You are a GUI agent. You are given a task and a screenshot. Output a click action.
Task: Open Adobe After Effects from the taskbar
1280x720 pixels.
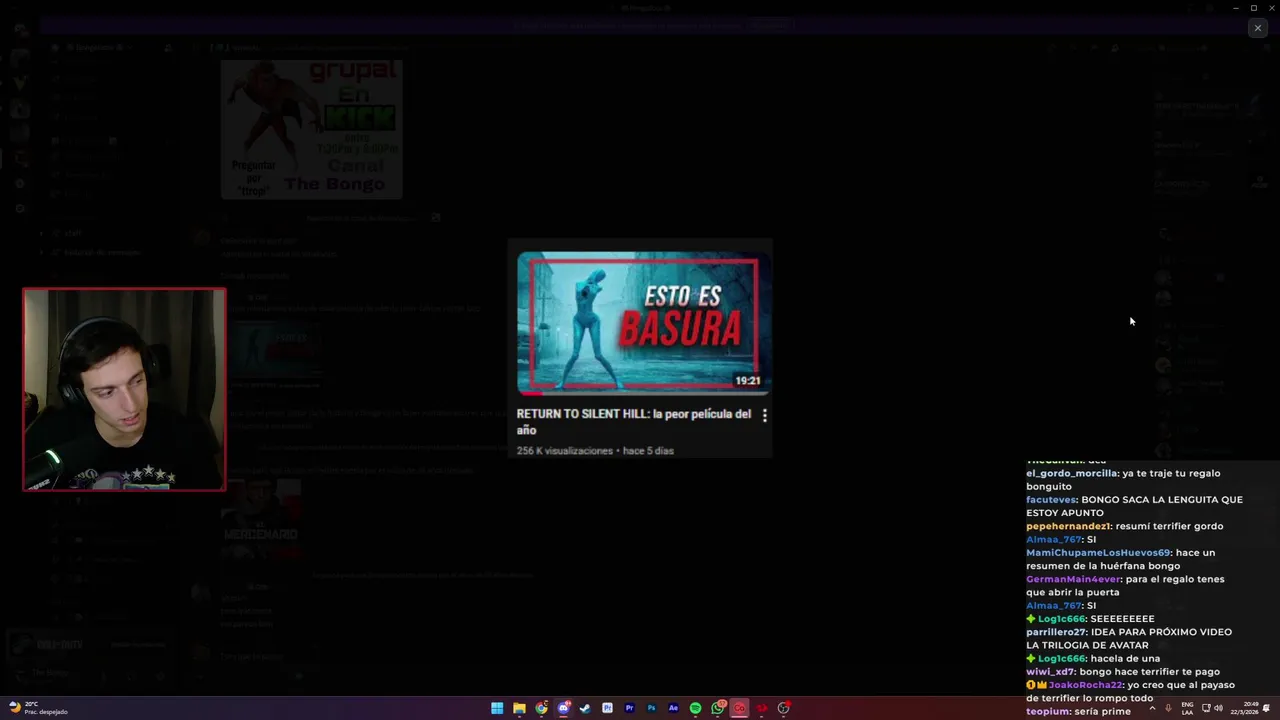(x=673, y=708)
